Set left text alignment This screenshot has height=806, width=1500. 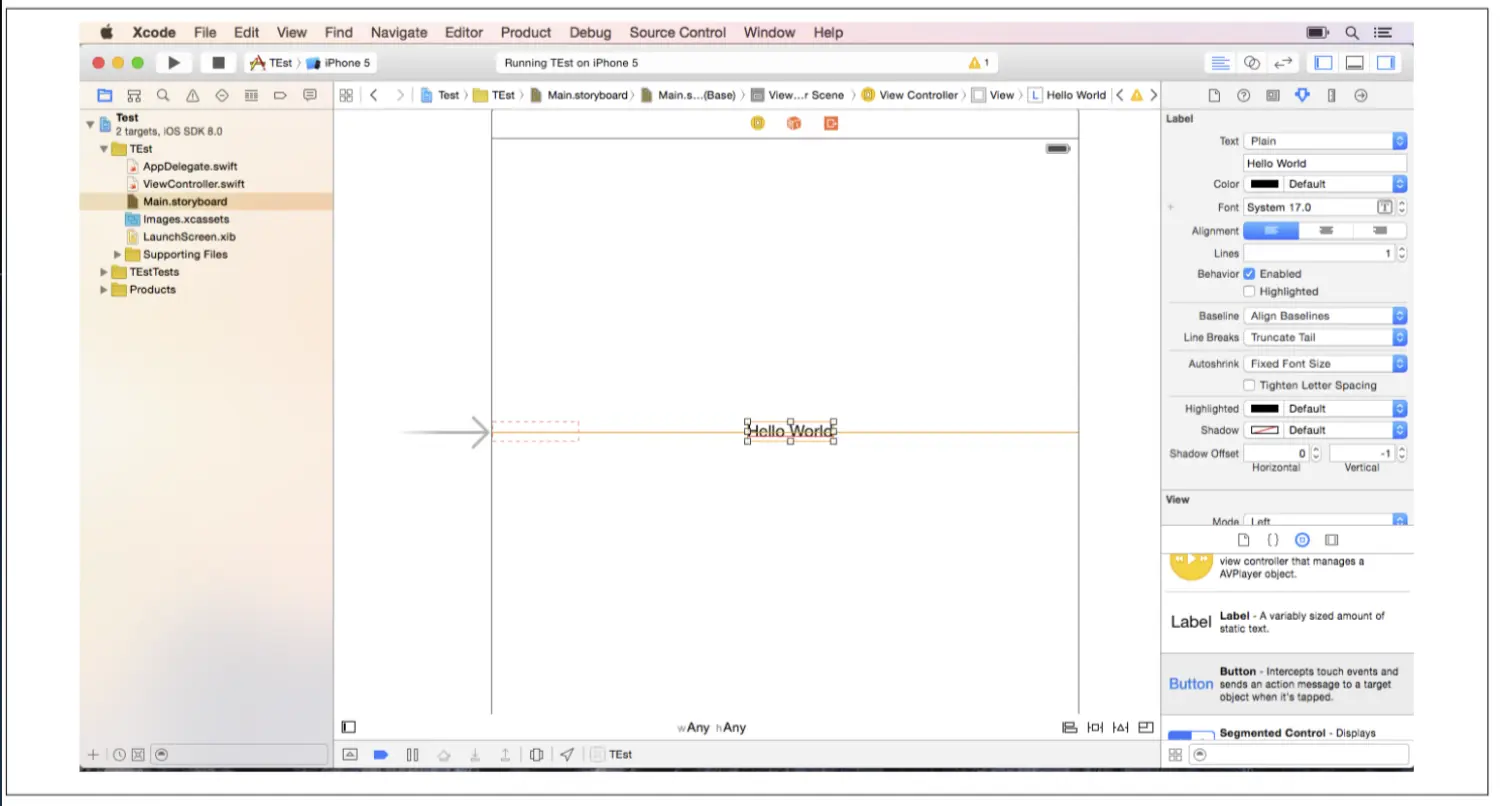(x=1271, y=231)
